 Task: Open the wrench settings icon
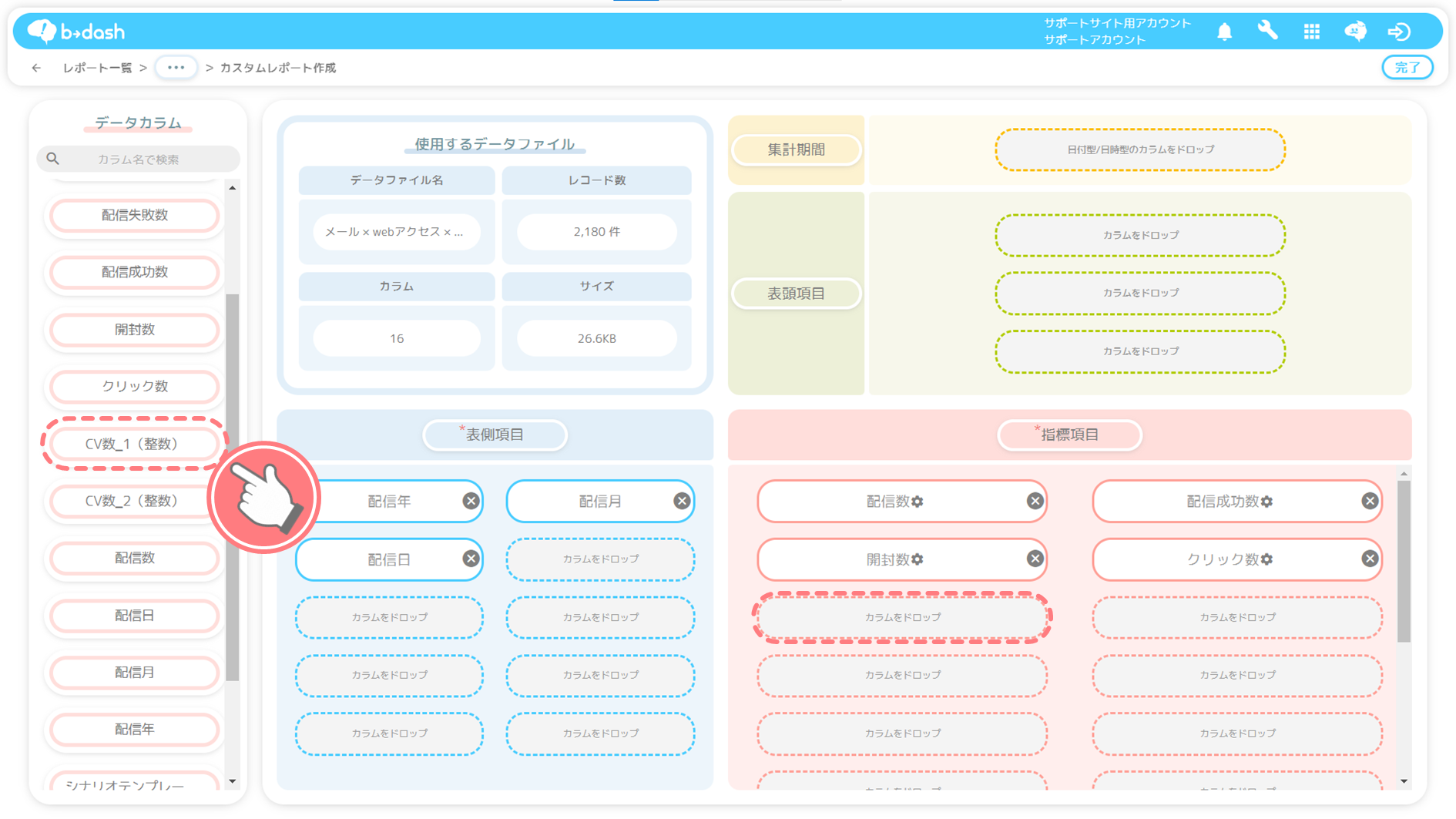pyautogui.click(x=1267, y=31)
